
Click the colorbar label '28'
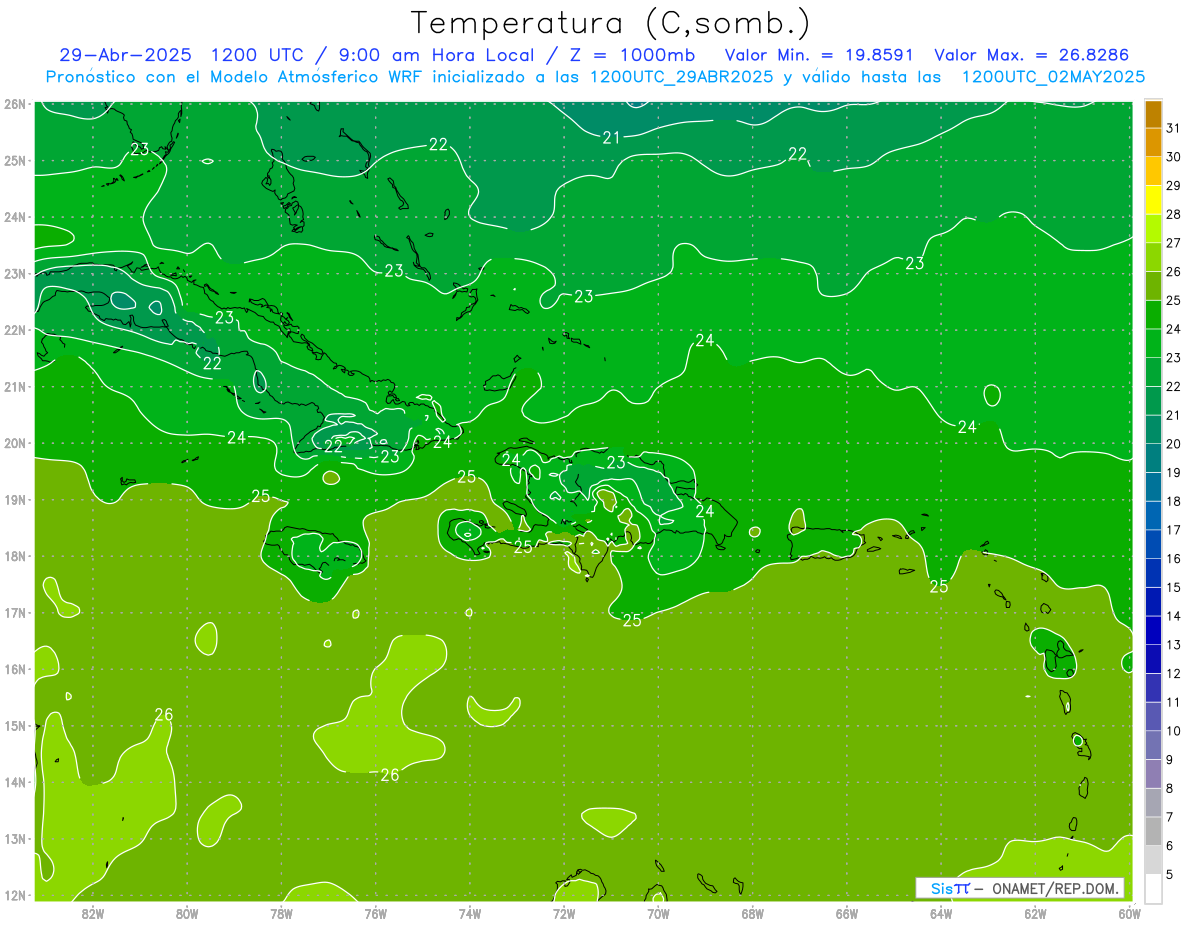1173,214
